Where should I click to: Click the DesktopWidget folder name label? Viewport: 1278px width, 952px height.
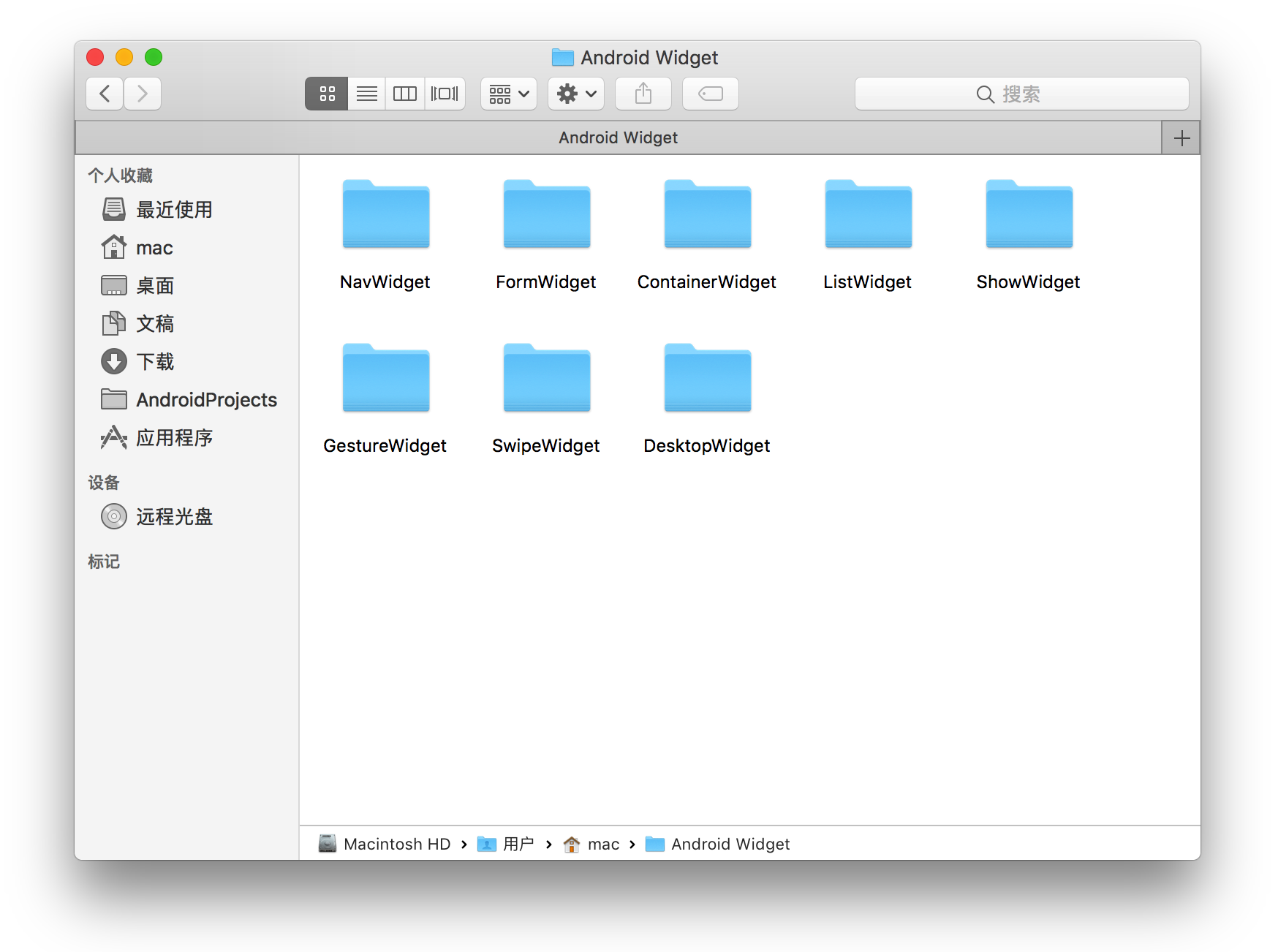tap(707, 446)
